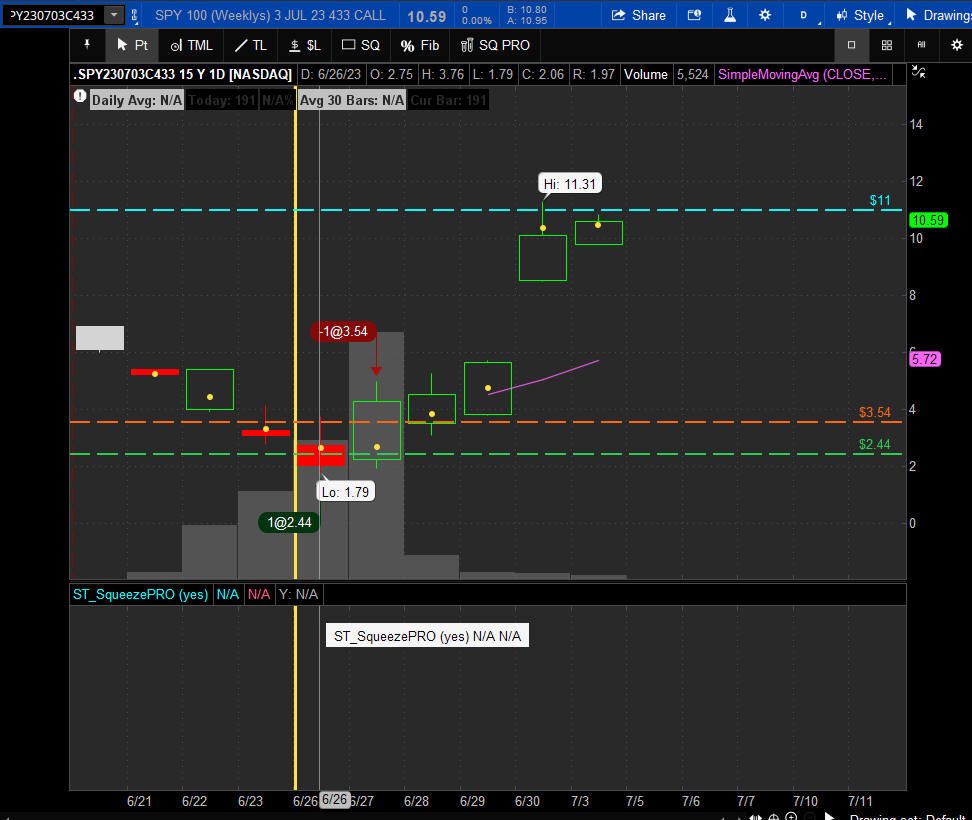Click SPY 100 (Weeklys) 3 JUL 23 433 CALL description
Viewport: 972px width, 820px height.
coord(270,15)
